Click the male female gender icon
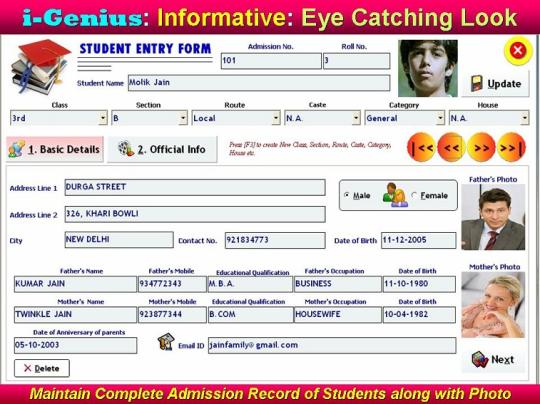The image size is (540, 404). coord(395,195)
